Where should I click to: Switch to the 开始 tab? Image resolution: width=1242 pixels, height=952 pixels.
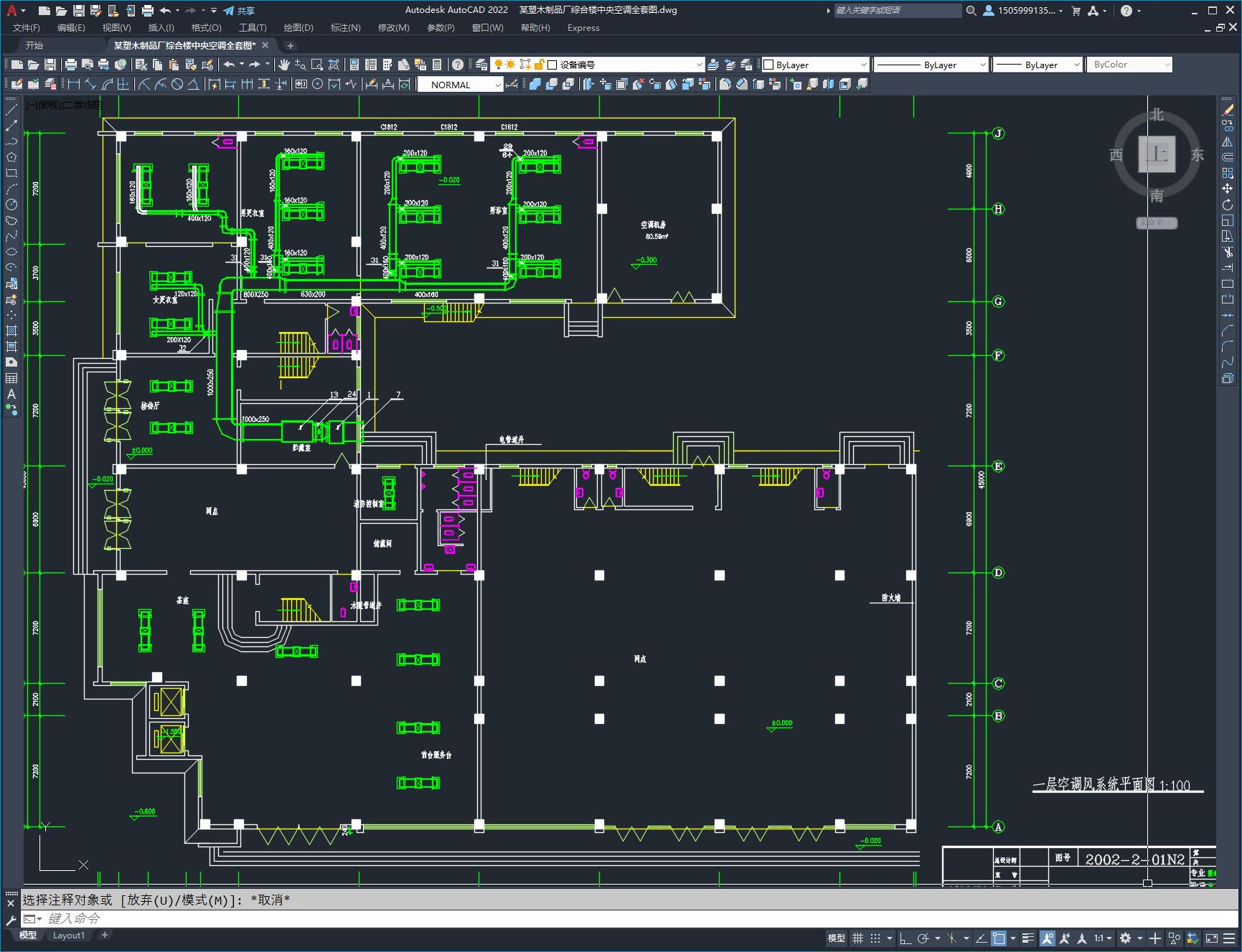(x=34, y=45)
